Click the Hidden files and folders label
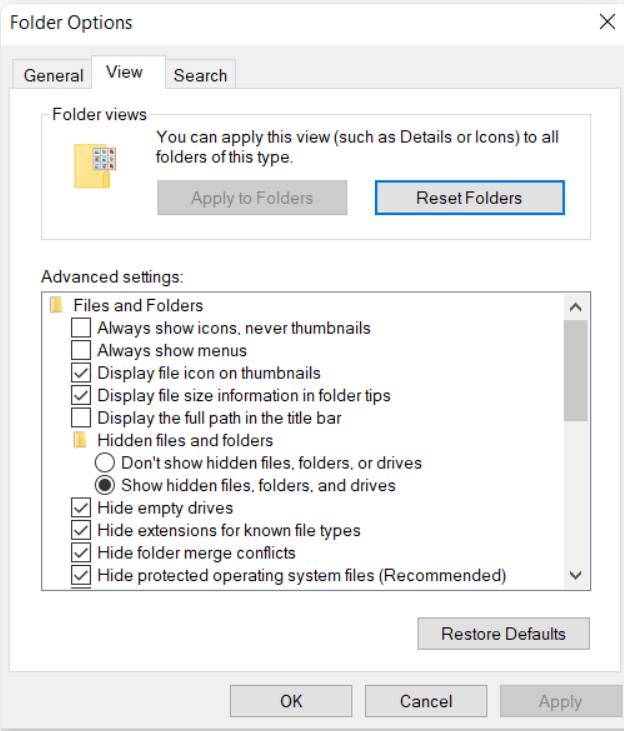 pos(185,441)
